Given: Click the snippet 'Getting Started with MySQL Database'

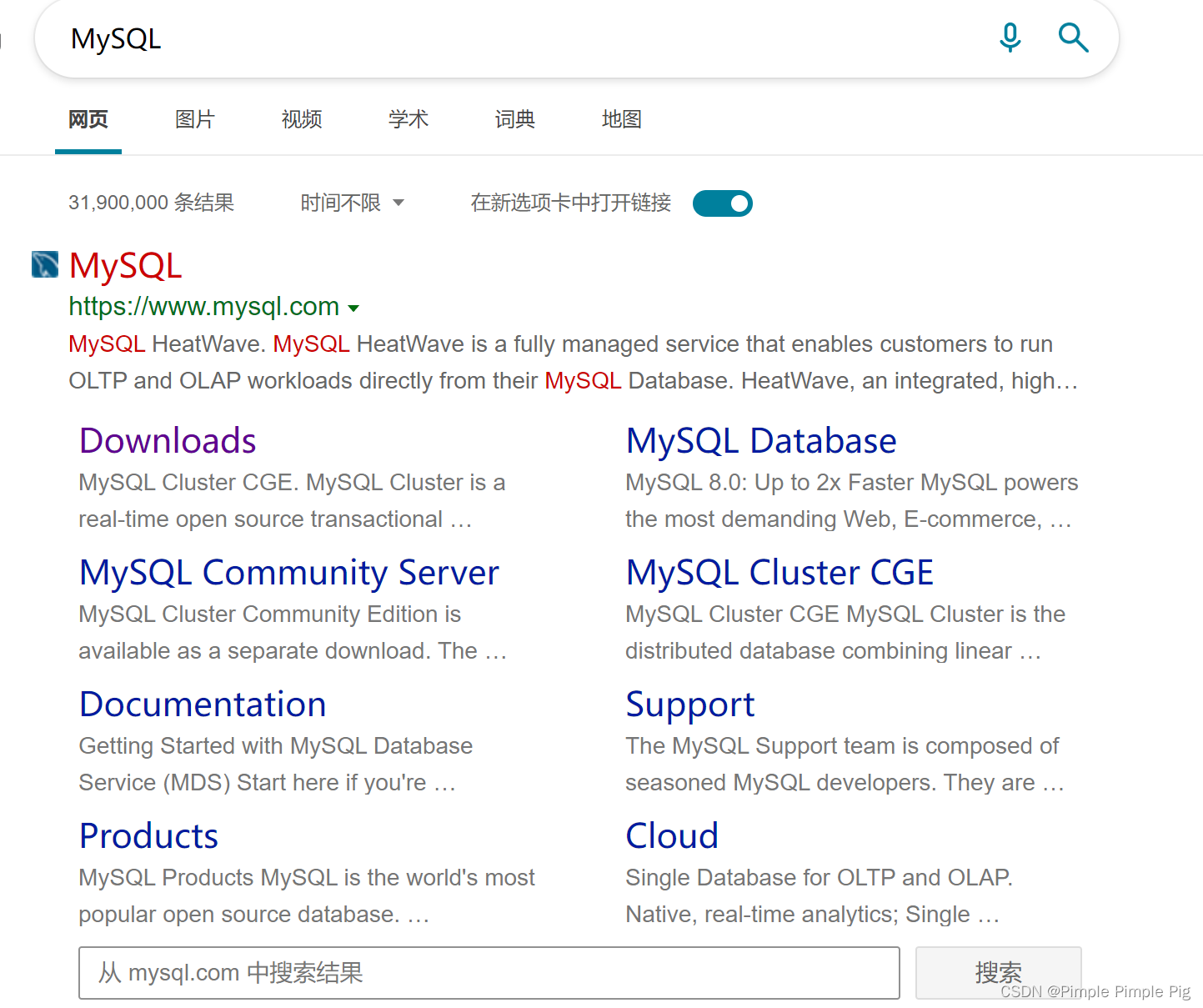Looking at the screenshot, I should click(x=276, y=746).
